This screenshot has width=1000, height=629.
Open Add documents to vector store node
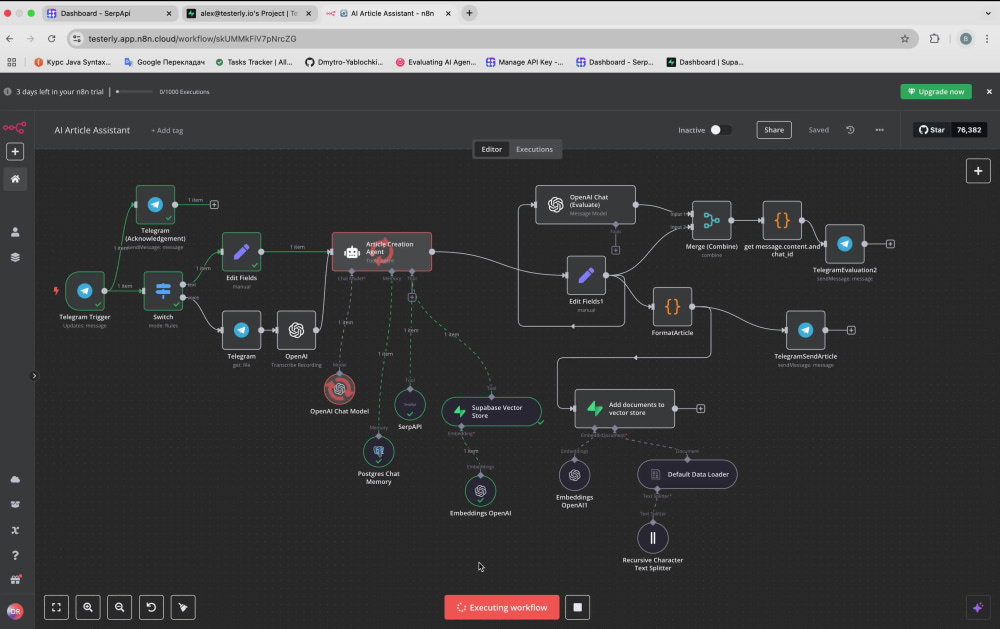pyautogui.click(x=624, y=408)
